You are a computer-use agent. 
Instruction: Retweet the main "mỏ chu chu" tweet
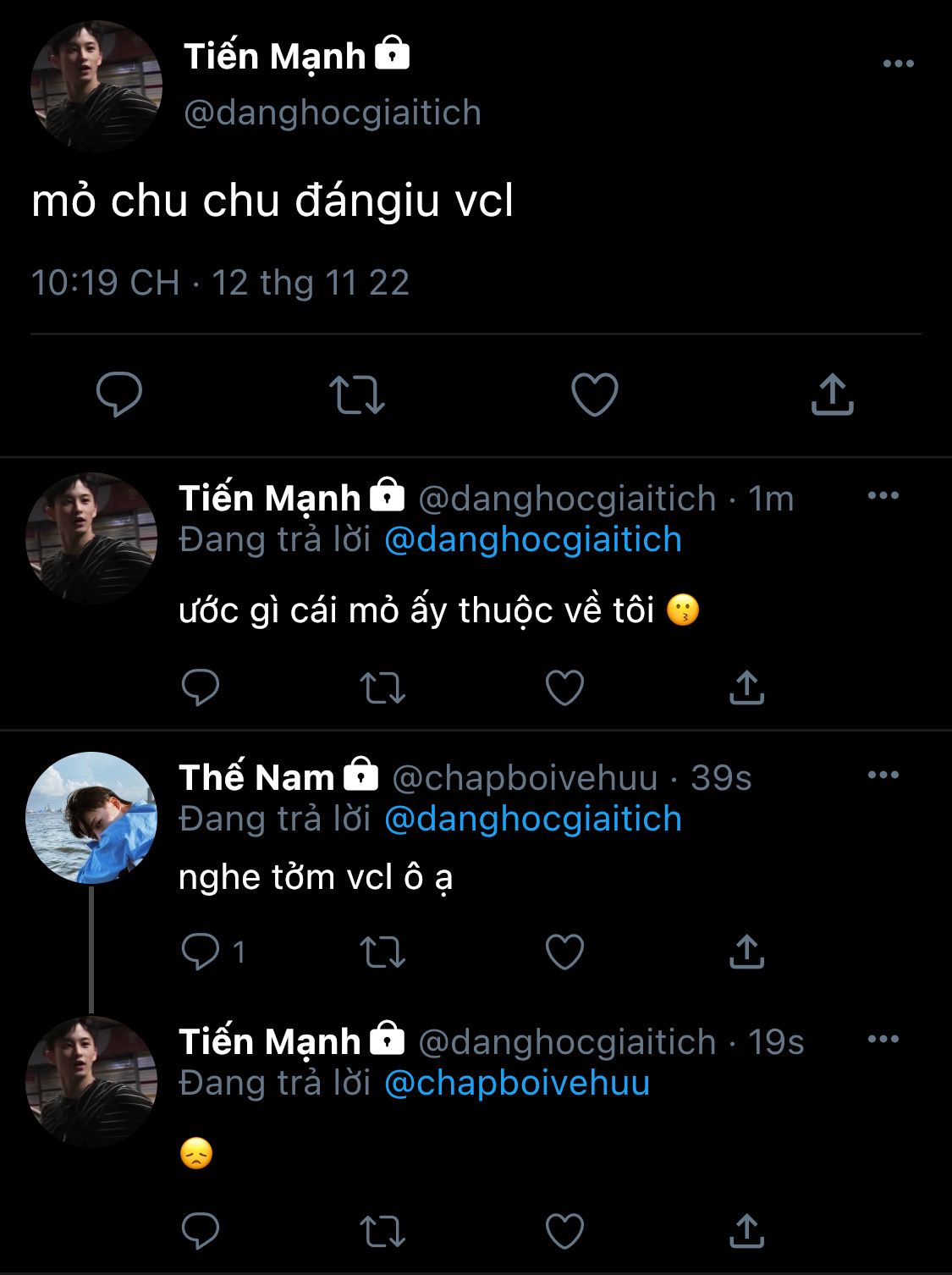pos(356,395)
